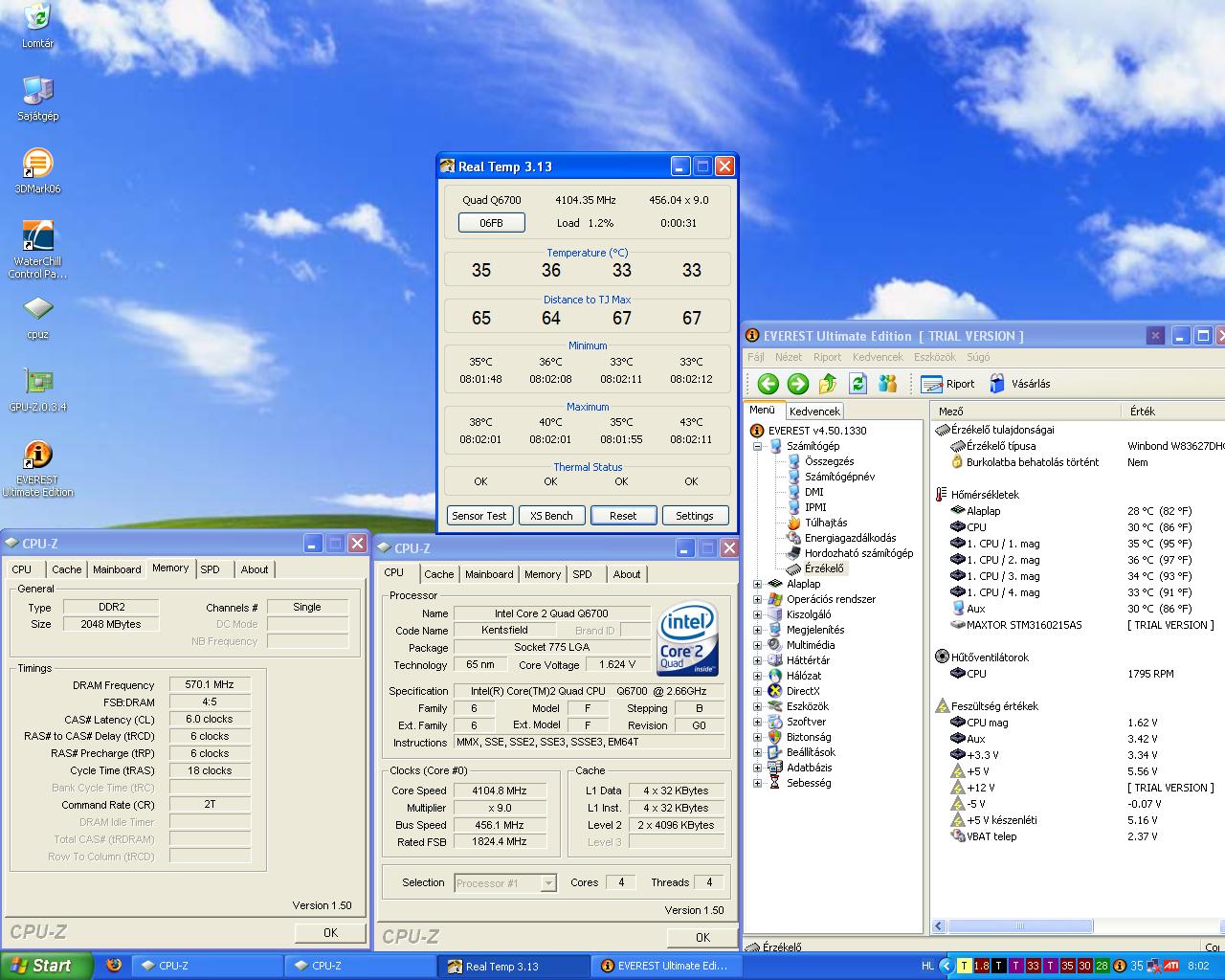This screenshot has height=980, width=1225.
Task: Click the Firefox quick launch icon in taskbar
Action: [114, 965]
